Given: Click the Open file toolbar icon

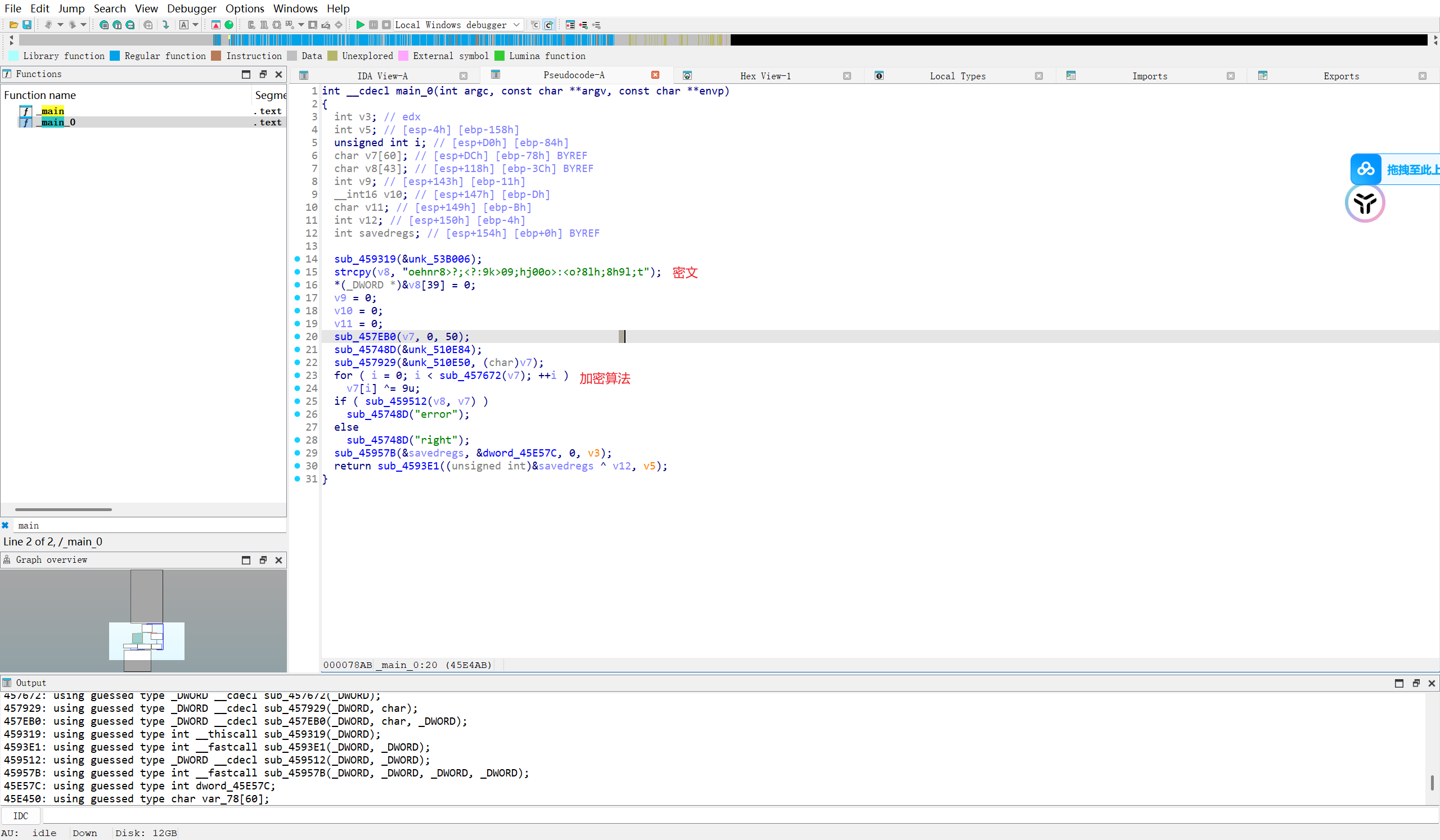Looking at the screenshot, I should (x=13, y=25).
